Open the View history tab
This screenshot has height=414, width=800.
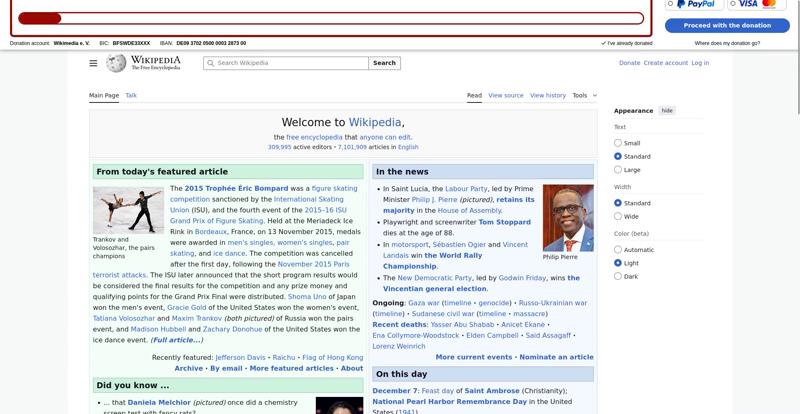tap(547, 95)
